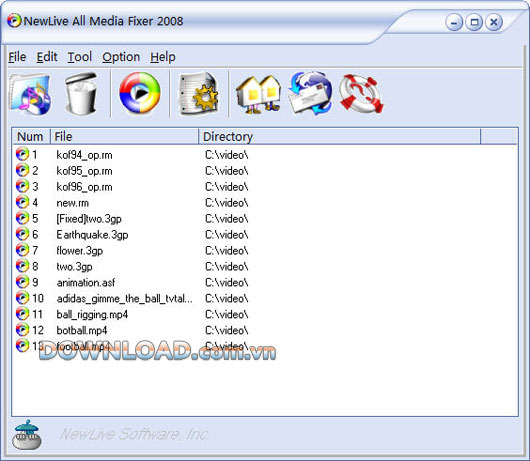Click the media icon in row 7

pos(22,250)
